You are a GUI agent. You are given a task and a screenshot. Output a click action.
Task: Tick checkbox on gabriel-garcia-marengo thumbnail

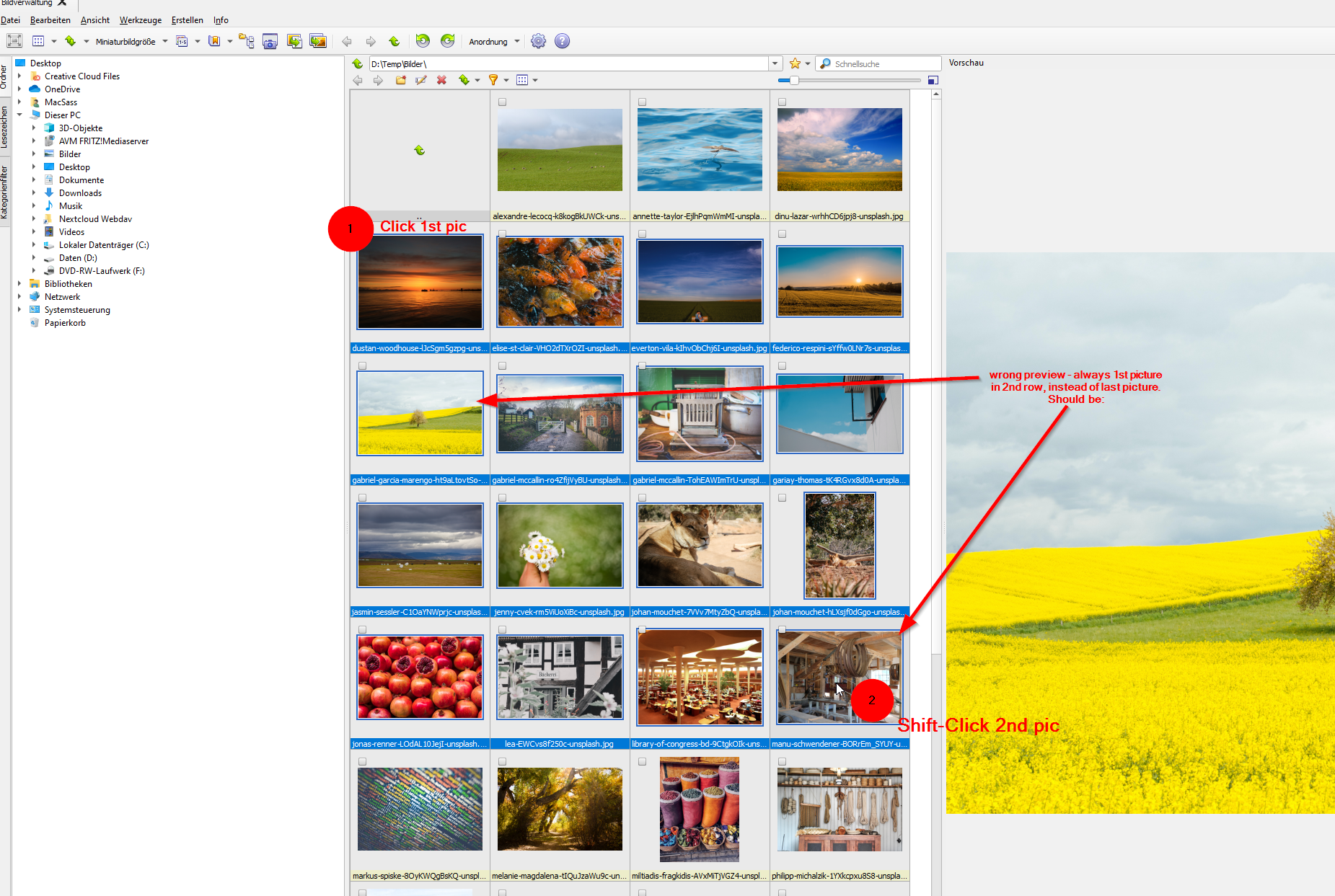363,366
